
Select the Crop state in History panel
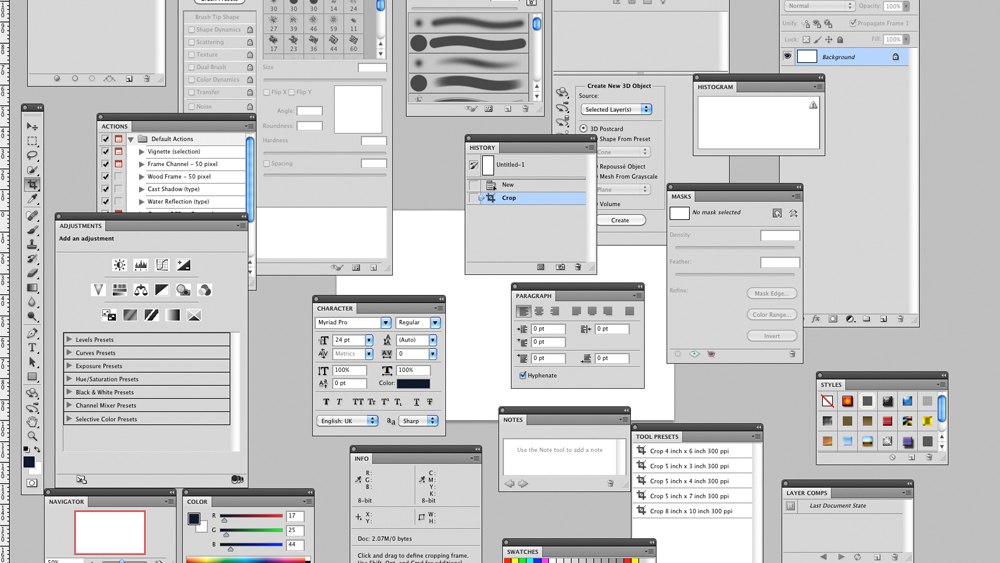click(526, 198)
